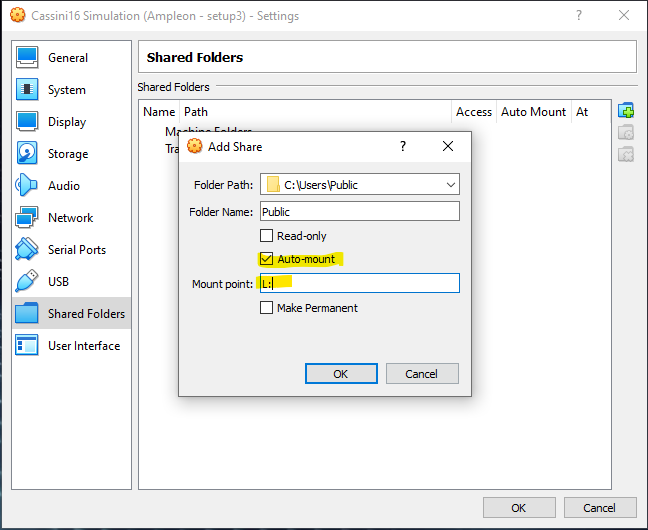Switch to the Network category label
Viewport: 648px width, 530px height.
tap(70, 217)
